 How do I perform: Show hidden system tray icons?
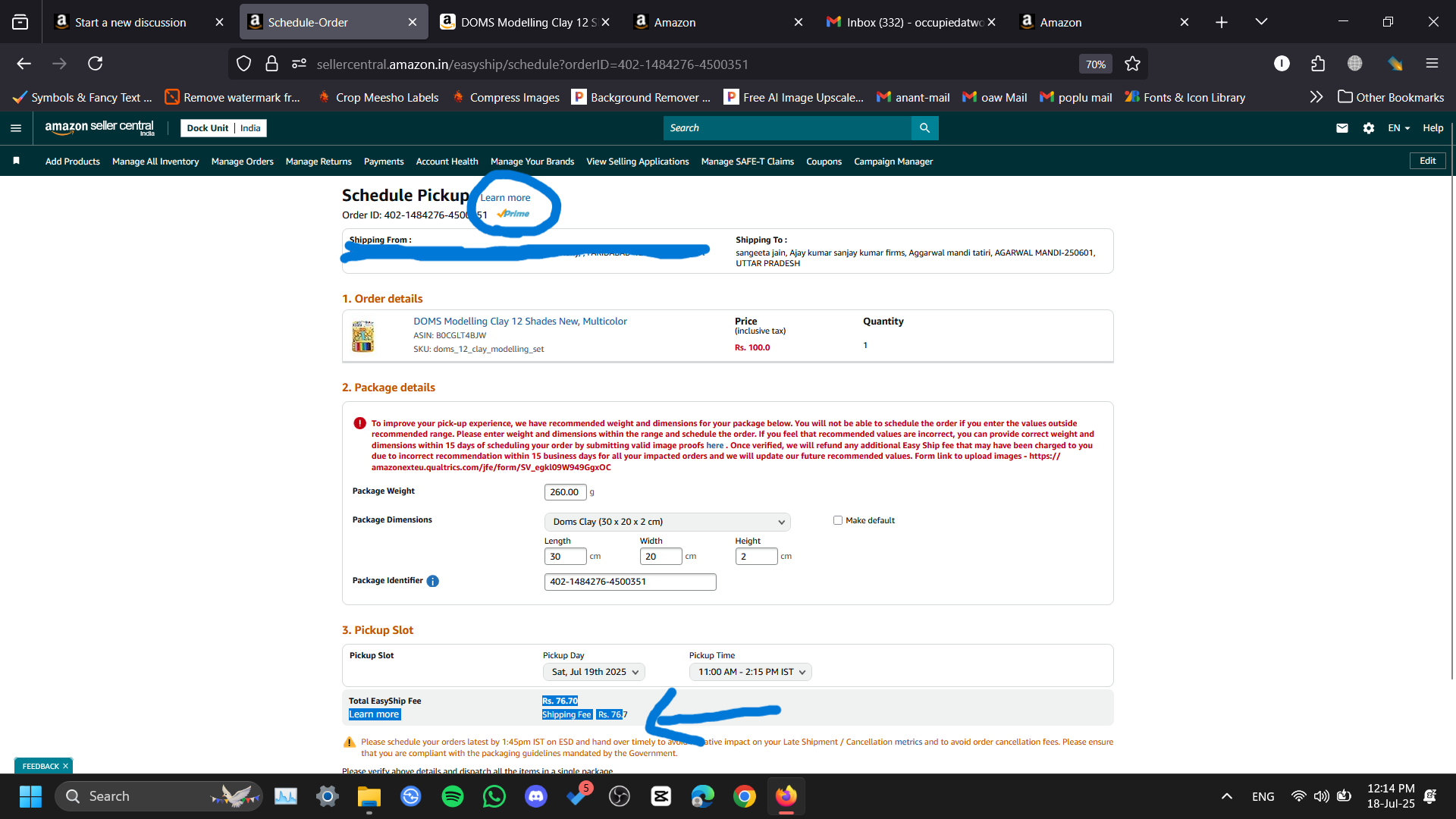pyautogui.click(x=1226, y=796)
